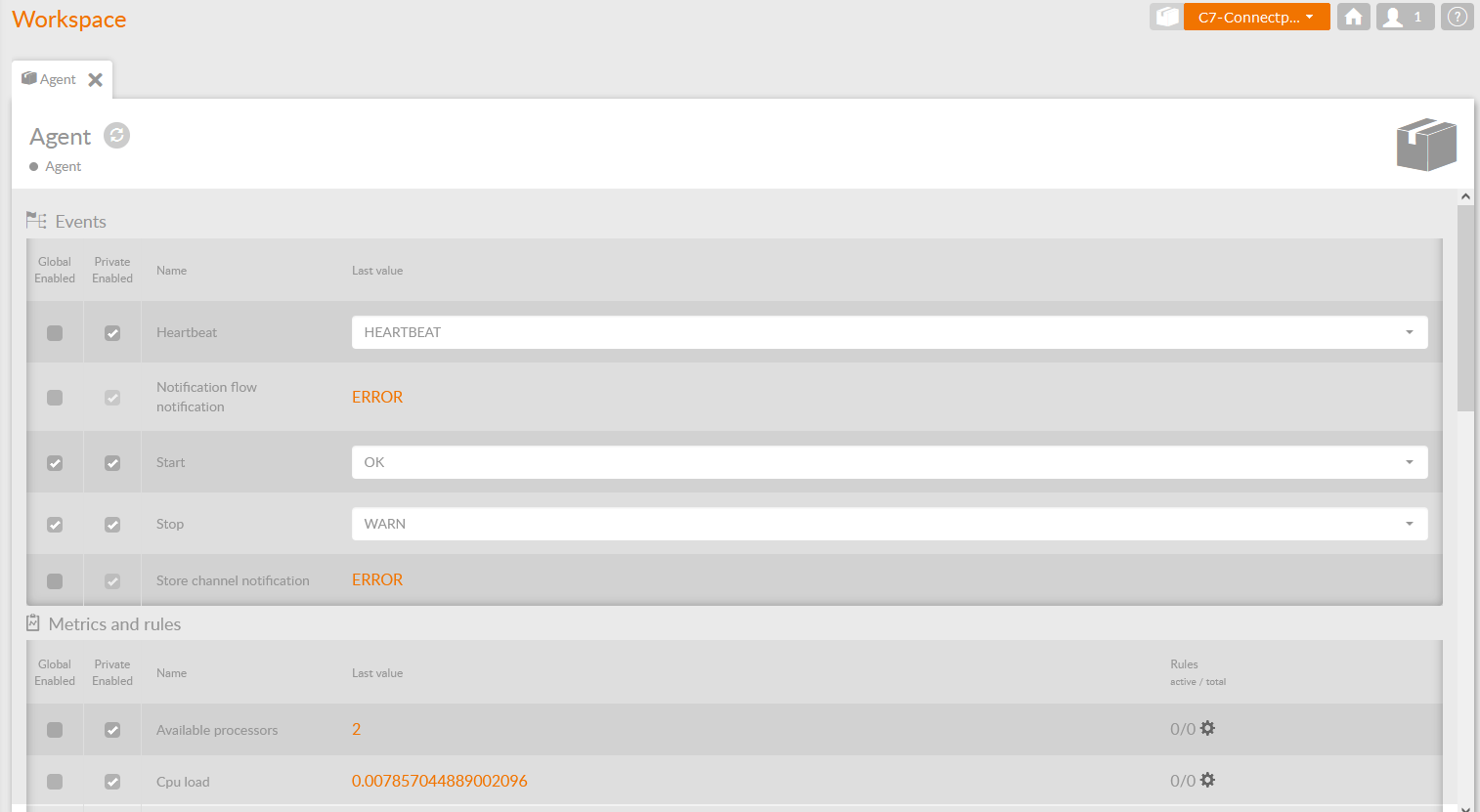Screen dimensions: 1480x812
Task: Enable Global checkbox for Heartbeat event
Action: 55,333
